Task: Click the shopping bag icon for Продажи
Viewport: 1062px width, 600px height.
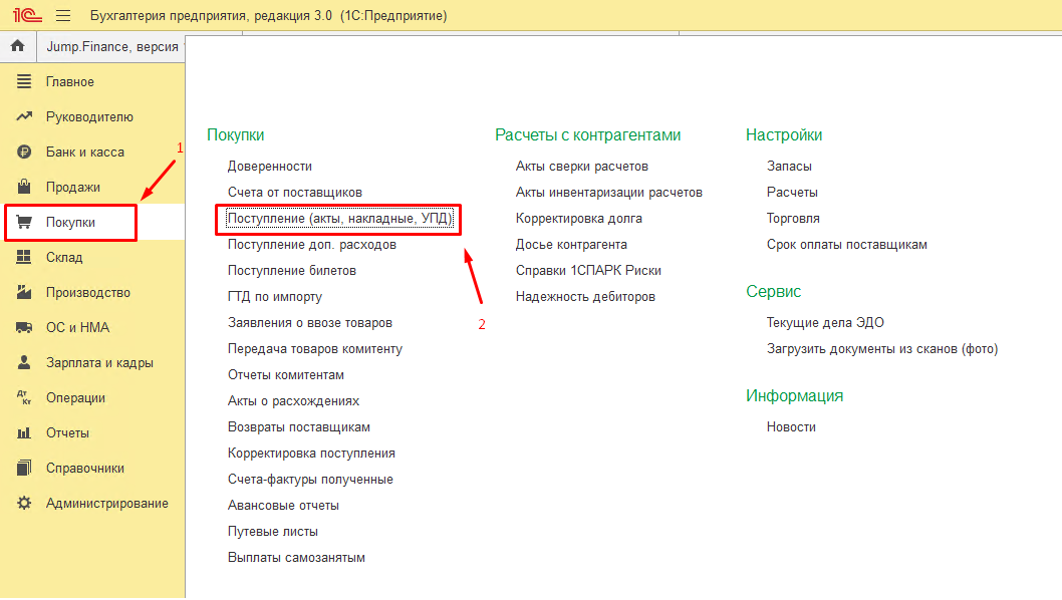Action: pyautogui.click(x=25, y=187)
